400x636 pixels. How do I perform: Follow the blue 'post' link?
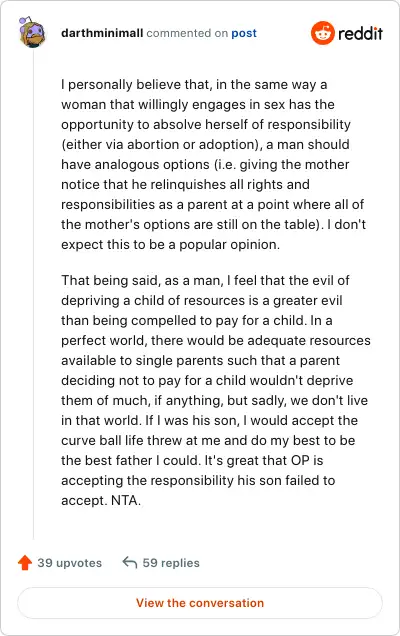coord(244,33)
